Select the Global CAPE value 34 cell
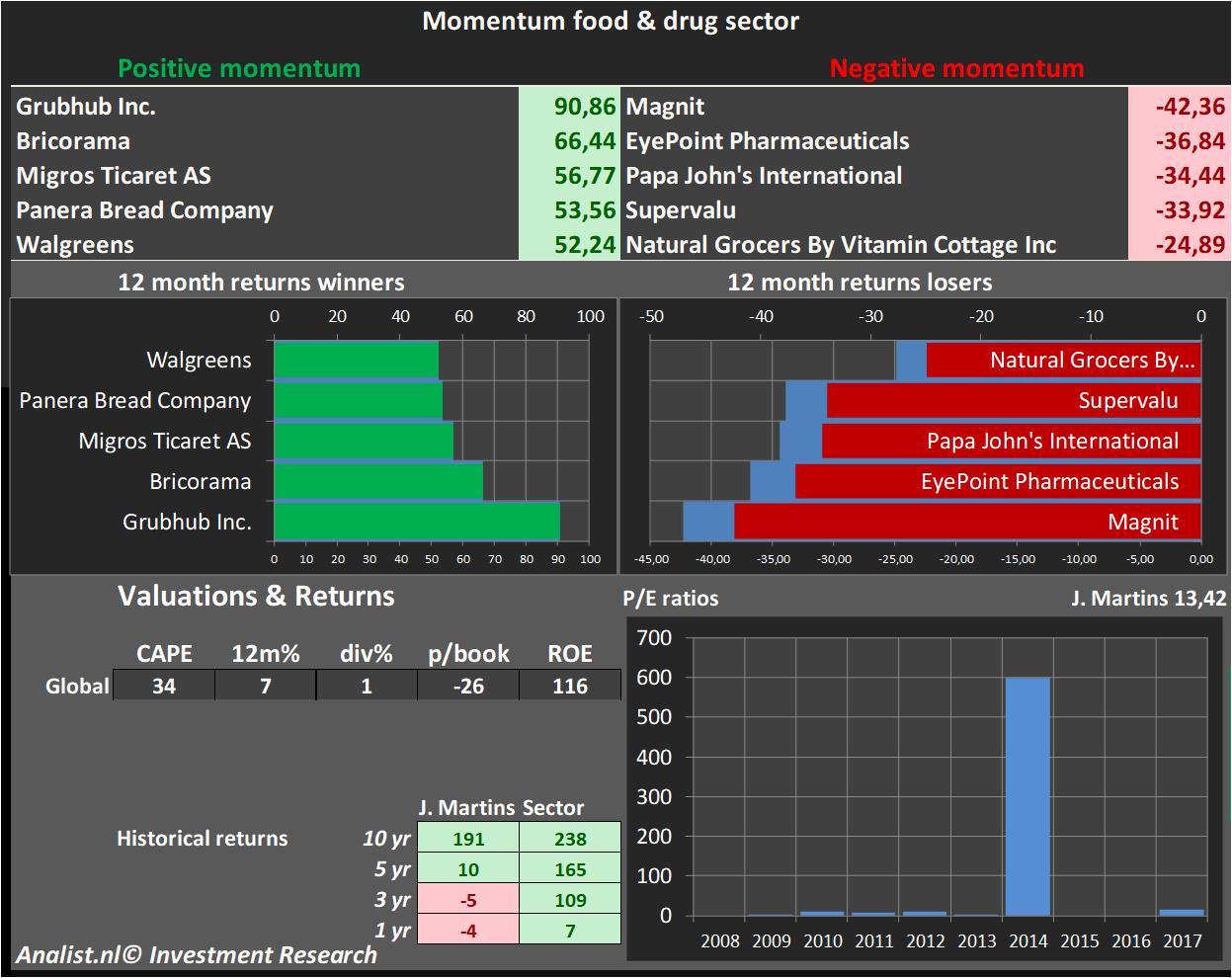 [164, 686]
